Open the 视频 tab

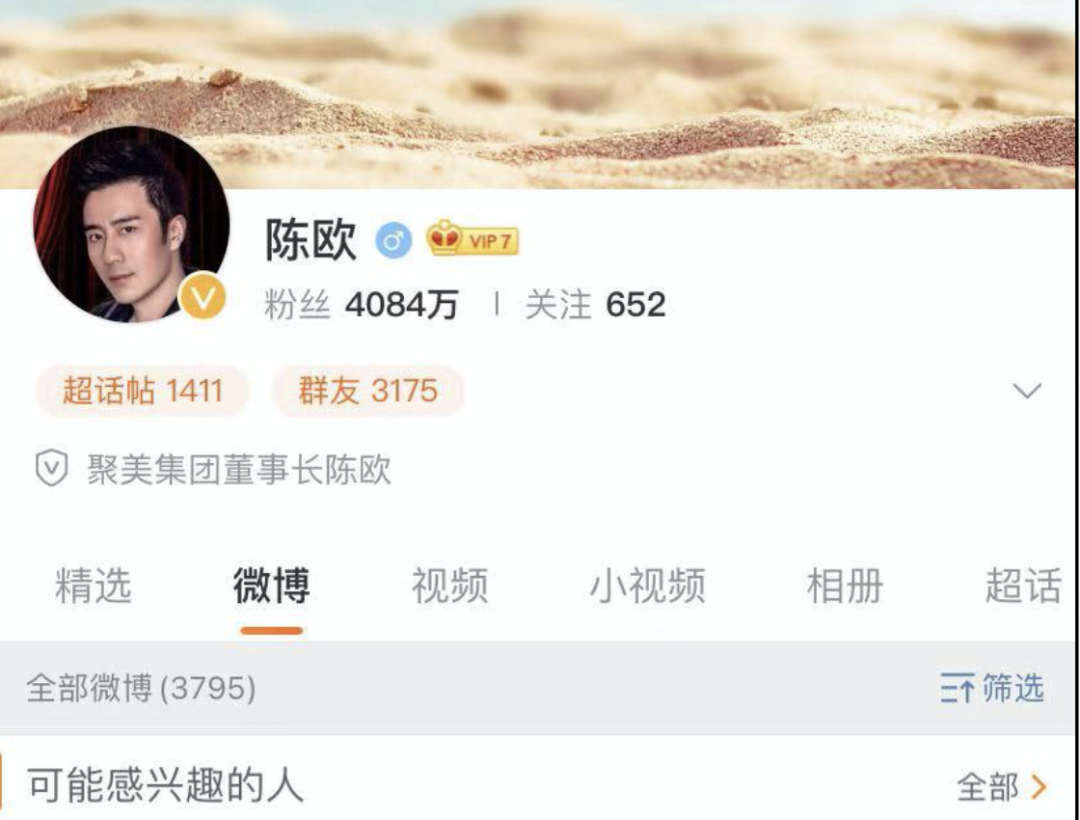click(x=450, y=586)
